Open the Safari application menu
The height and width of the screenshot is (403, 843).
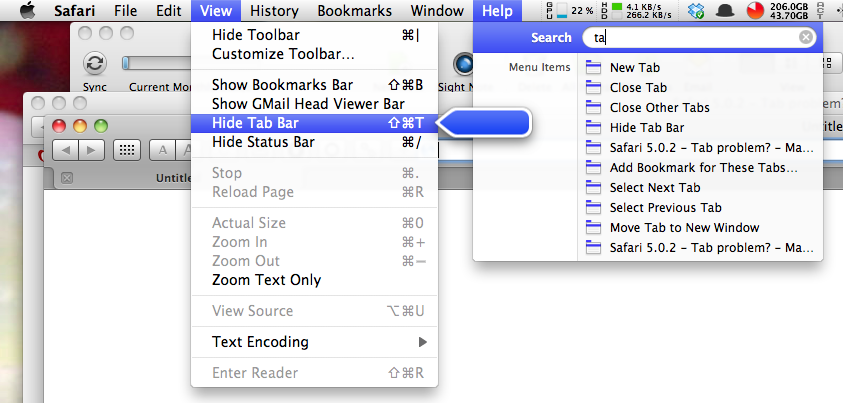click(74, 11)
